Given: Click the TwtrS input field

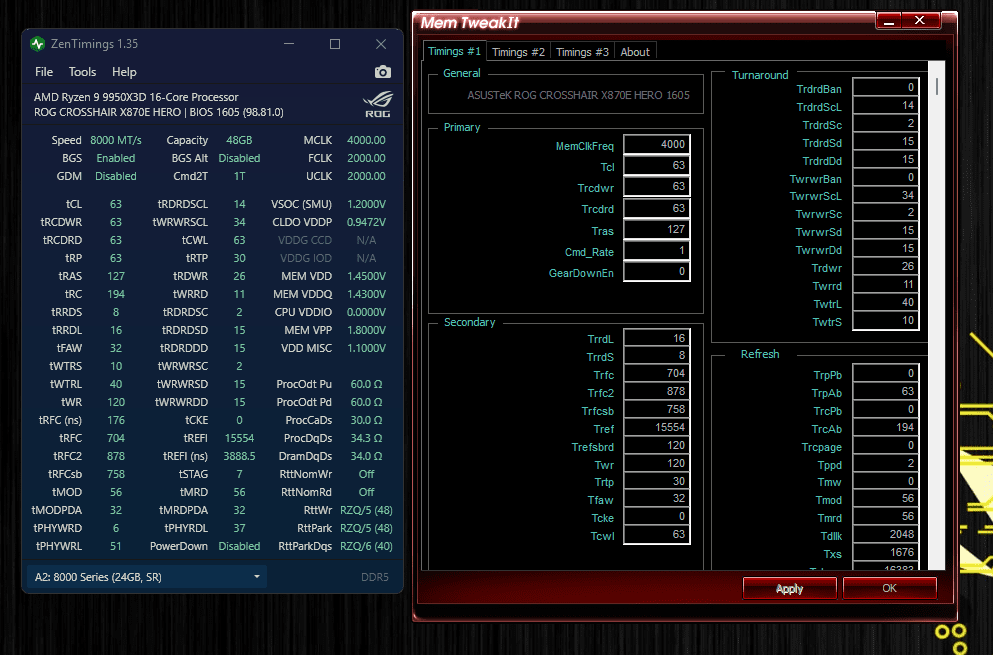Looking at the screenshot, I should click(x=885, y=321).
